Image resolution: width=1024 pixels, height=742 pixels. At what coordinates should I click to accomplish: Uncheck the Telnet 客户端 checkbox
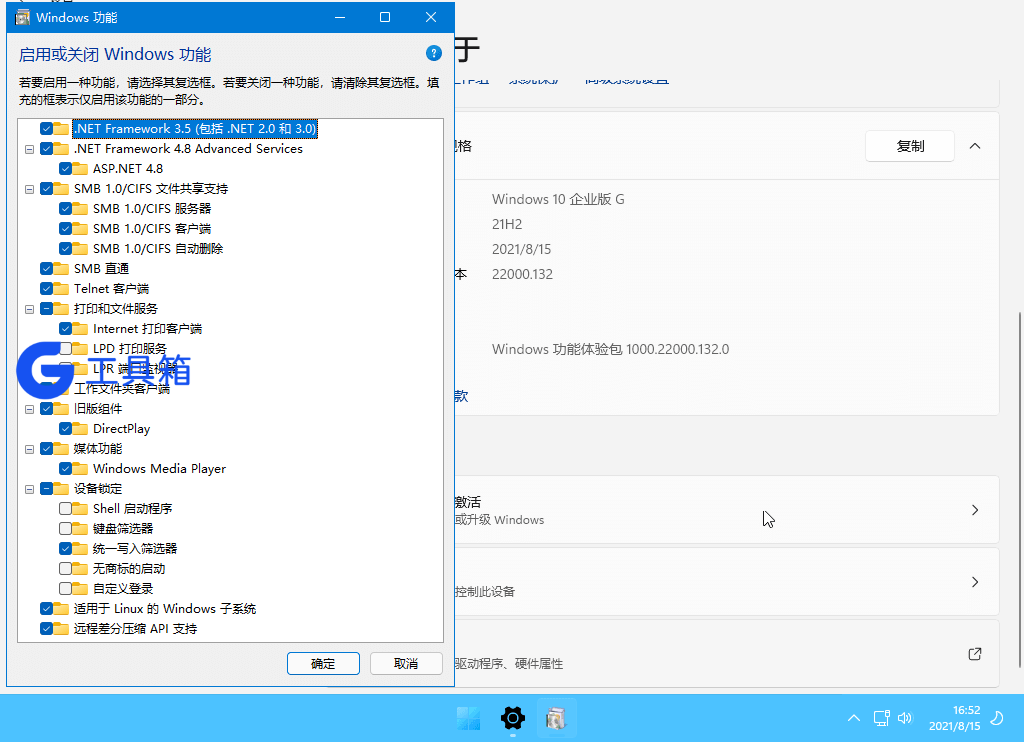46,289
